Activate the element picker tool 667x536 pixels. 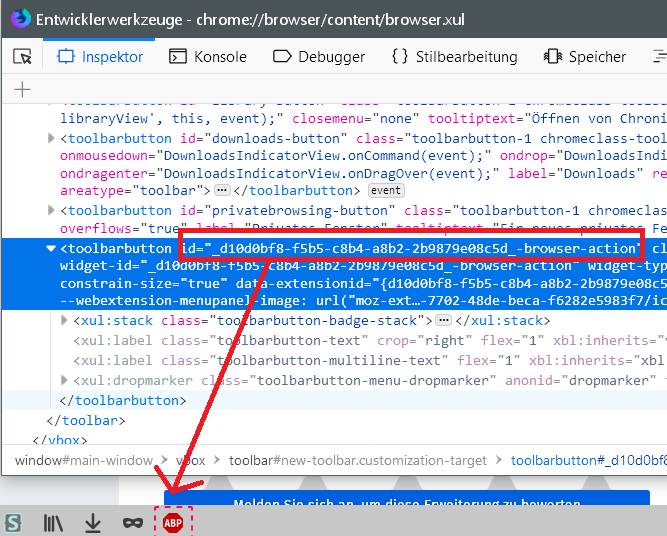(22, 57)
